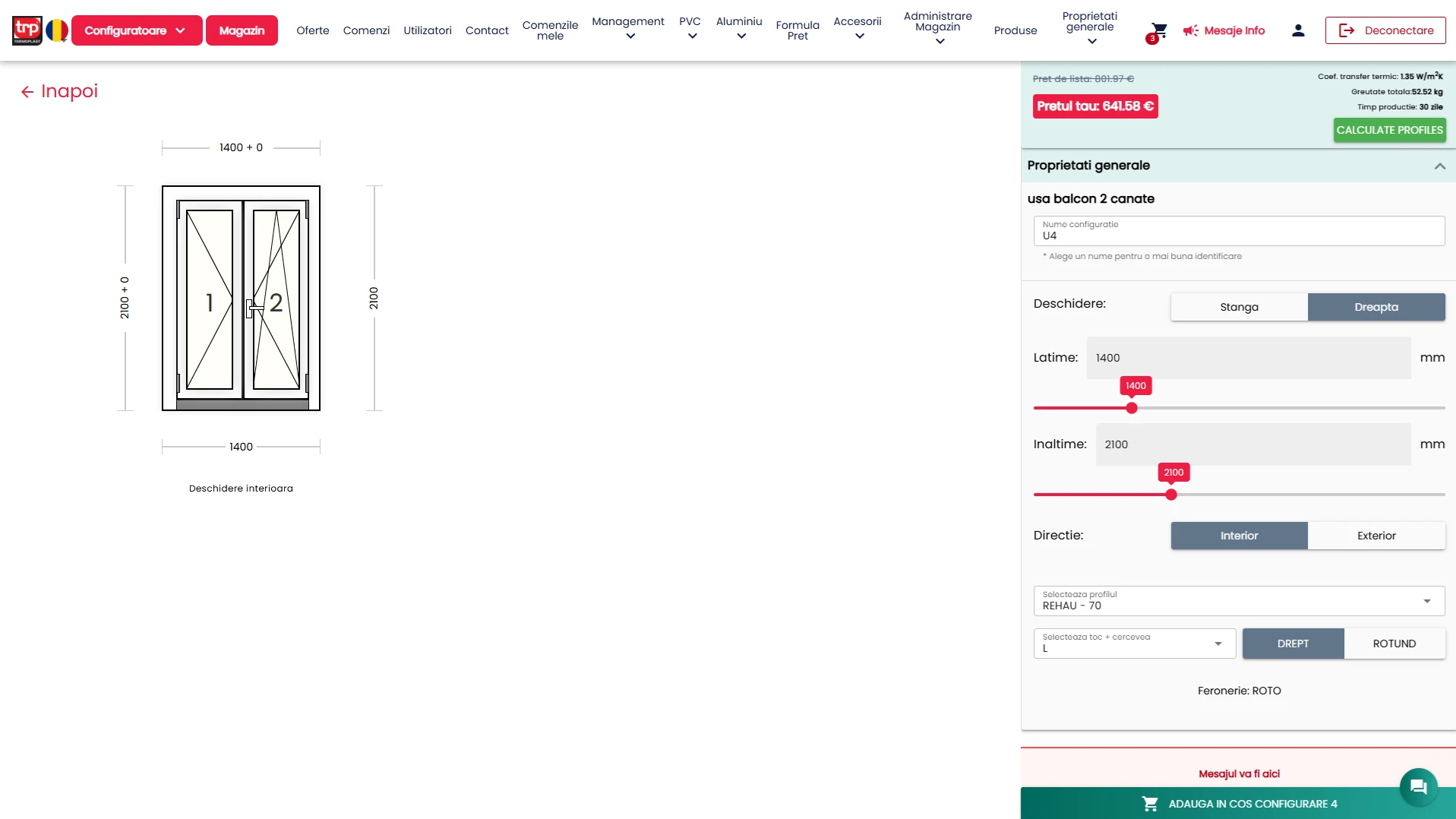This screenshot has width=1456, height=819.
Task: Select ROTUND frame shape
Action: [1394, 643]
